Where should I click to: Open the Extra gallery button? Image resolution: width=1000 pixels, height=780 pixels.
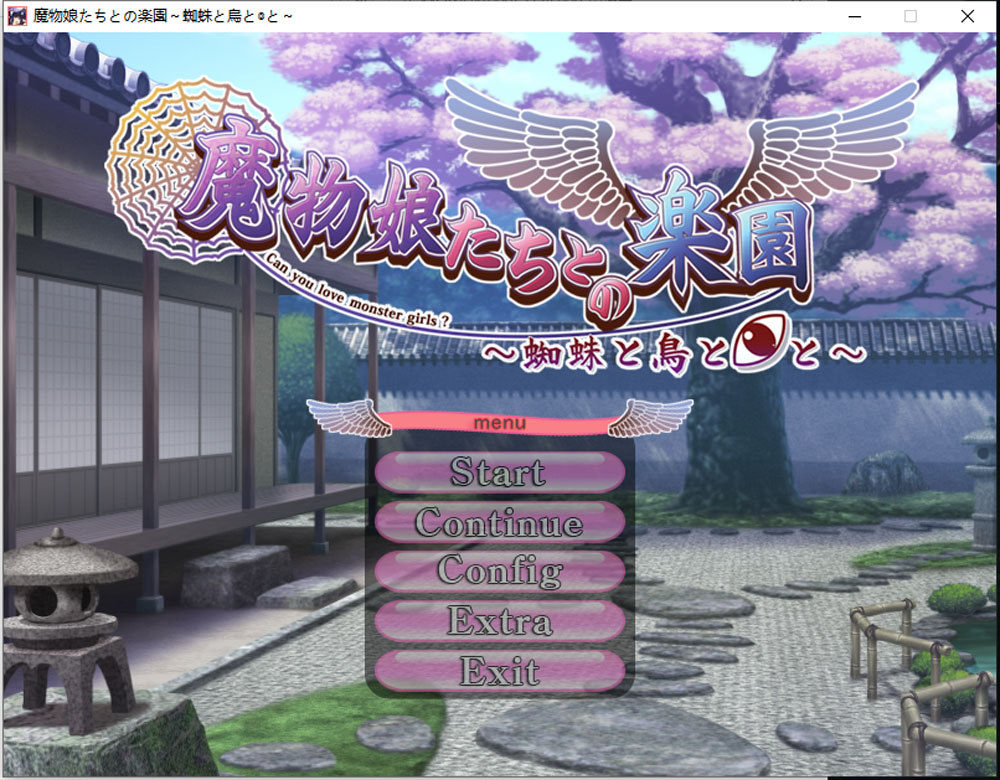coord(499,621)
